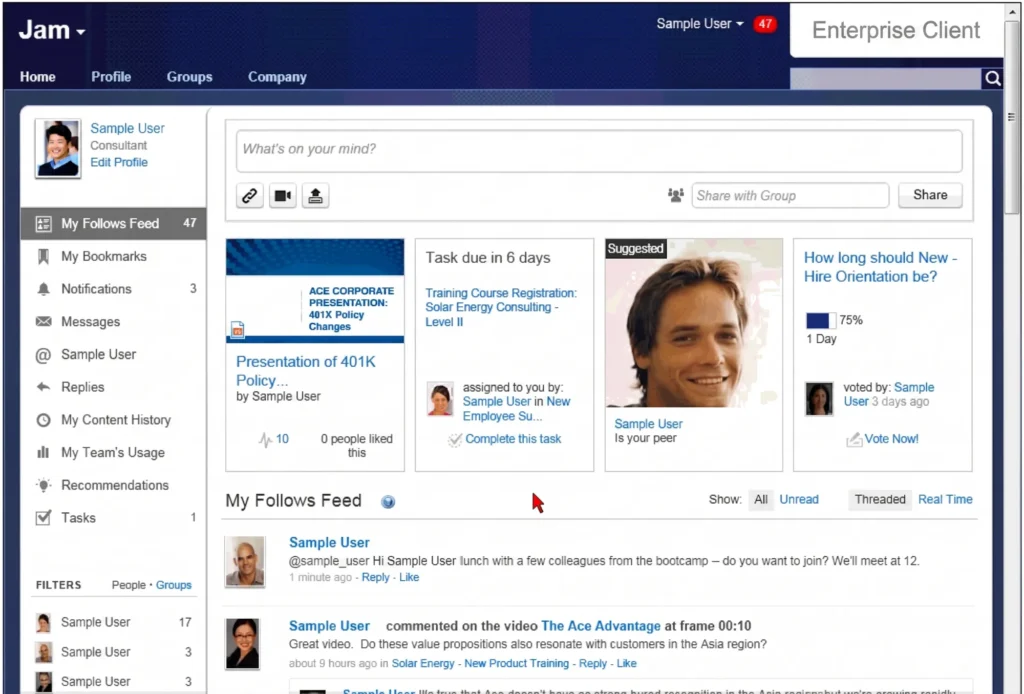Reply to the lunch invitation post
This screenshot has width=1024, height=694.
pos(376,577)
